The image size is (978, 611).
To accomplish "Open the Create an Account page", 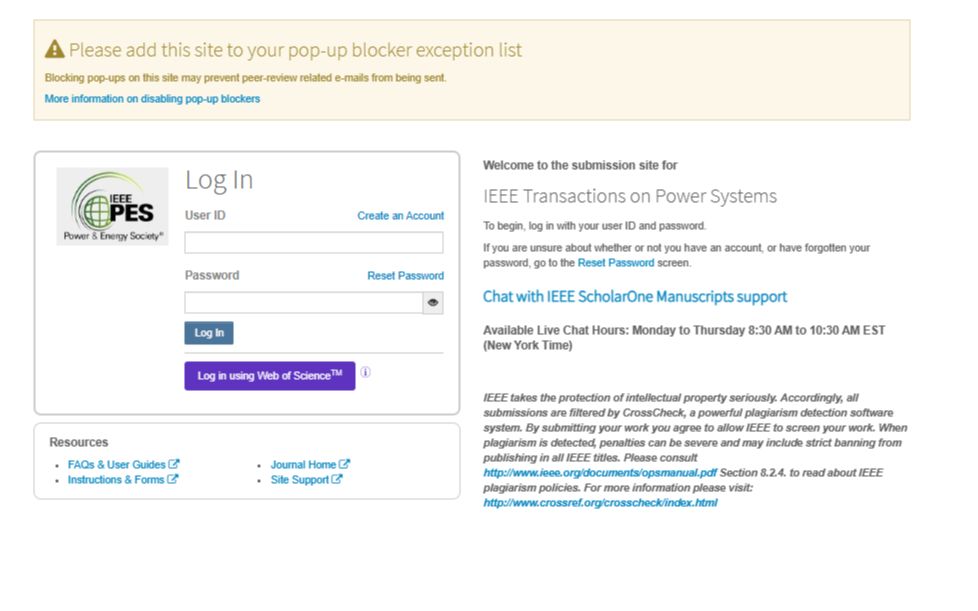I will click(x=399, y=215).
